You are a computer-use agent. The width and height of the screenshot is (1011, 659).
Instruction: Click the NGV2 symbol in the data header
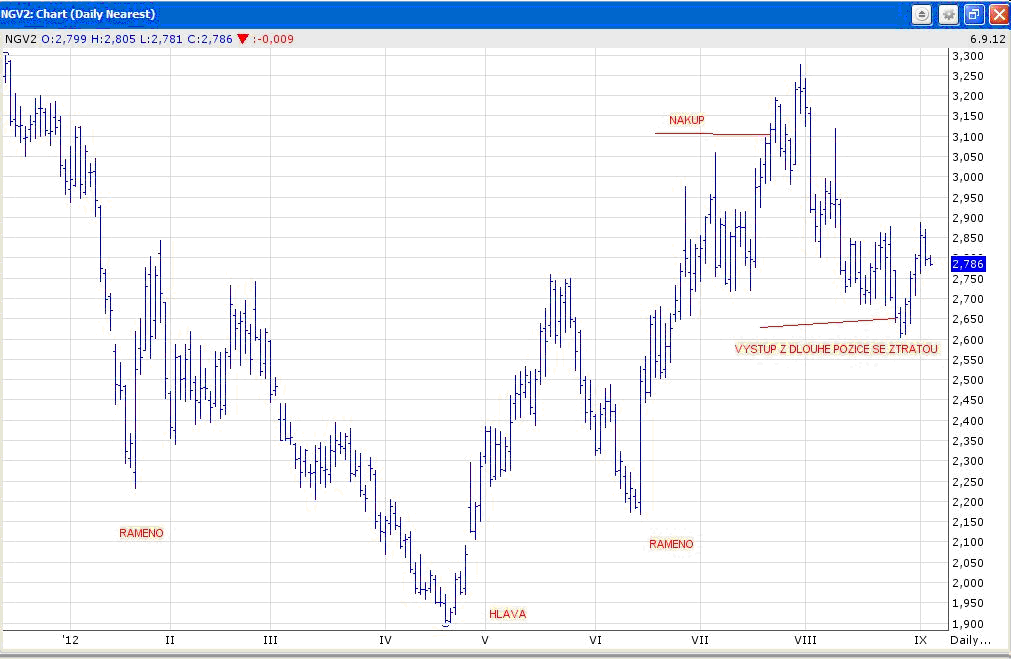pyautogui.click(x=21, y=39)
